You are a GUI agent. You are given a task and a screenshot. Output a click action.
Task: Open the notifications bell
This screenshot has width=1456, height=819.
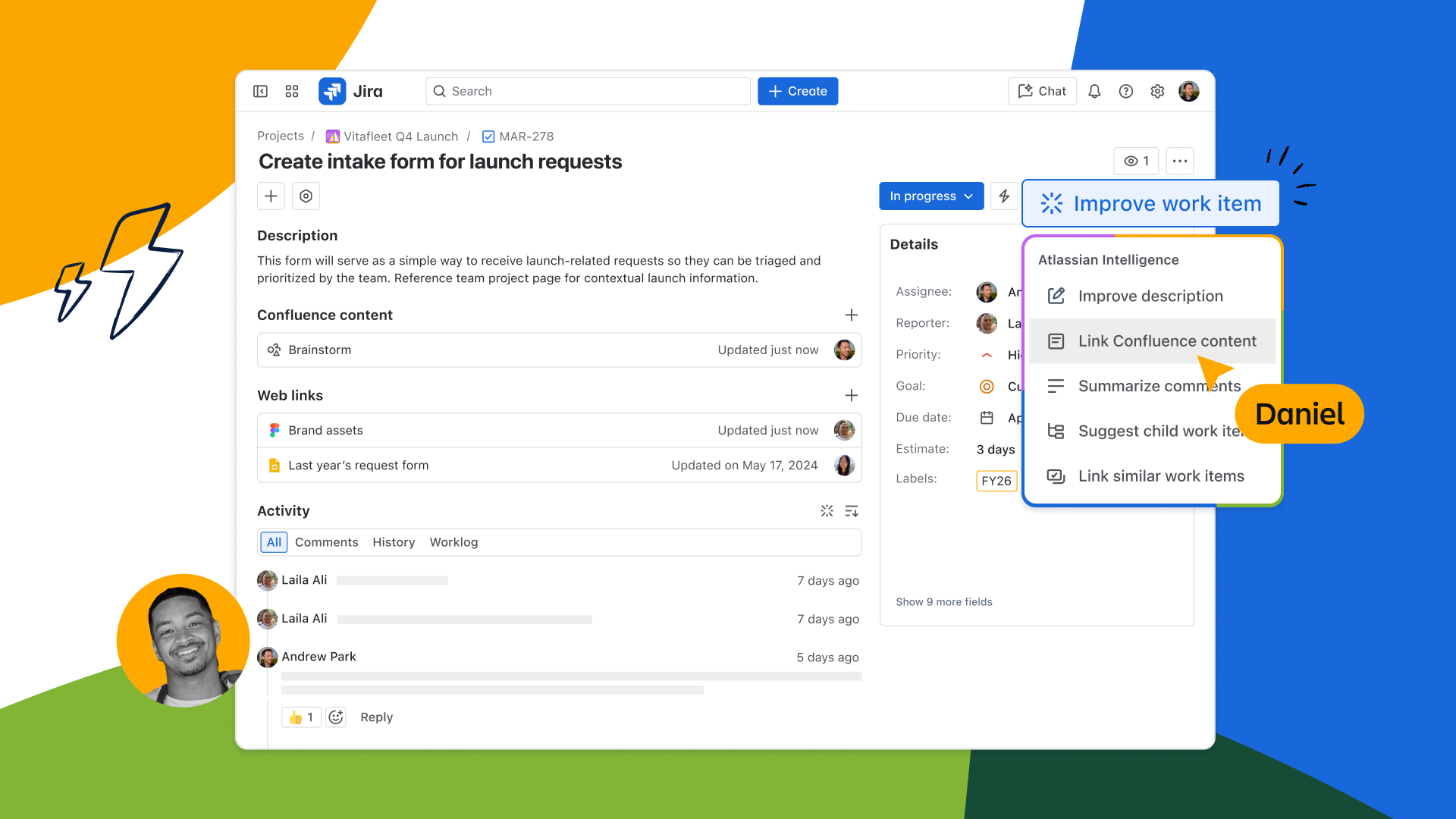click(1094, 91)
